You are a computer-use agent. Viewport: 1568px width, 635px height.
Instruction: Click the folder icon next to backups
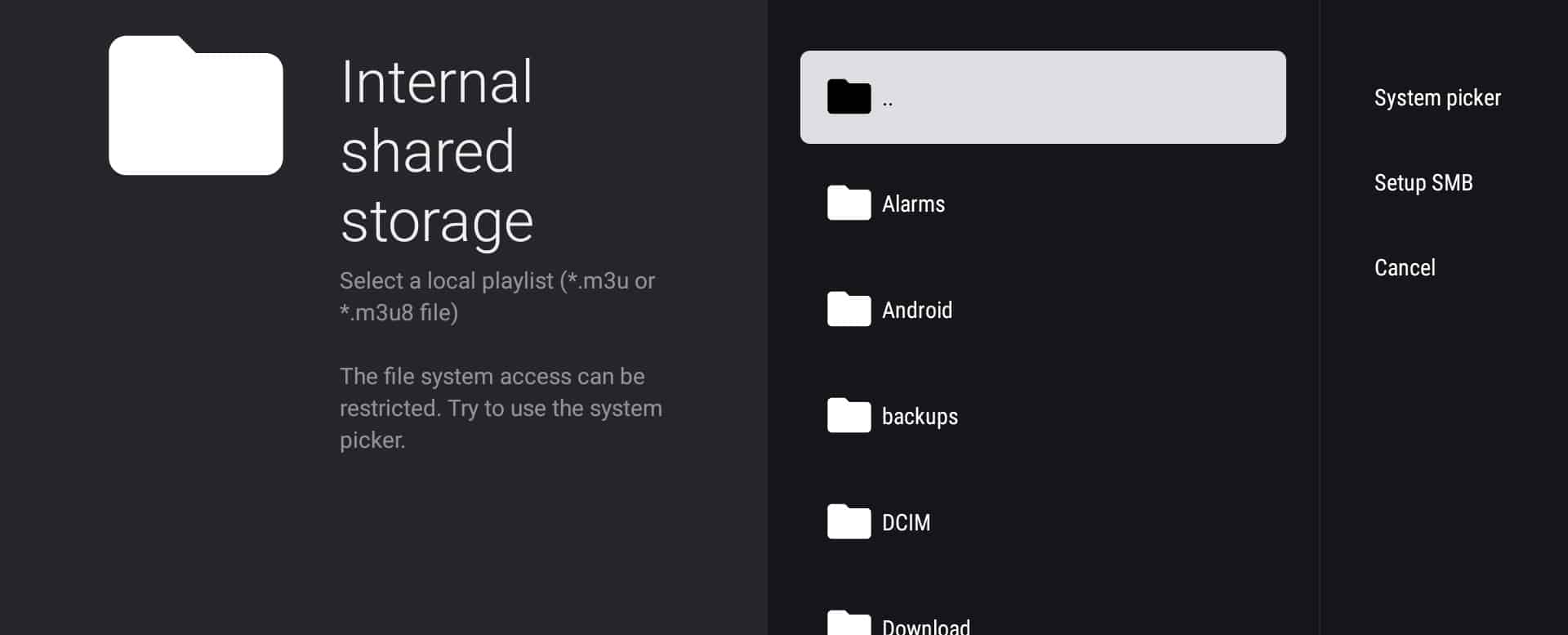[849, 415]
